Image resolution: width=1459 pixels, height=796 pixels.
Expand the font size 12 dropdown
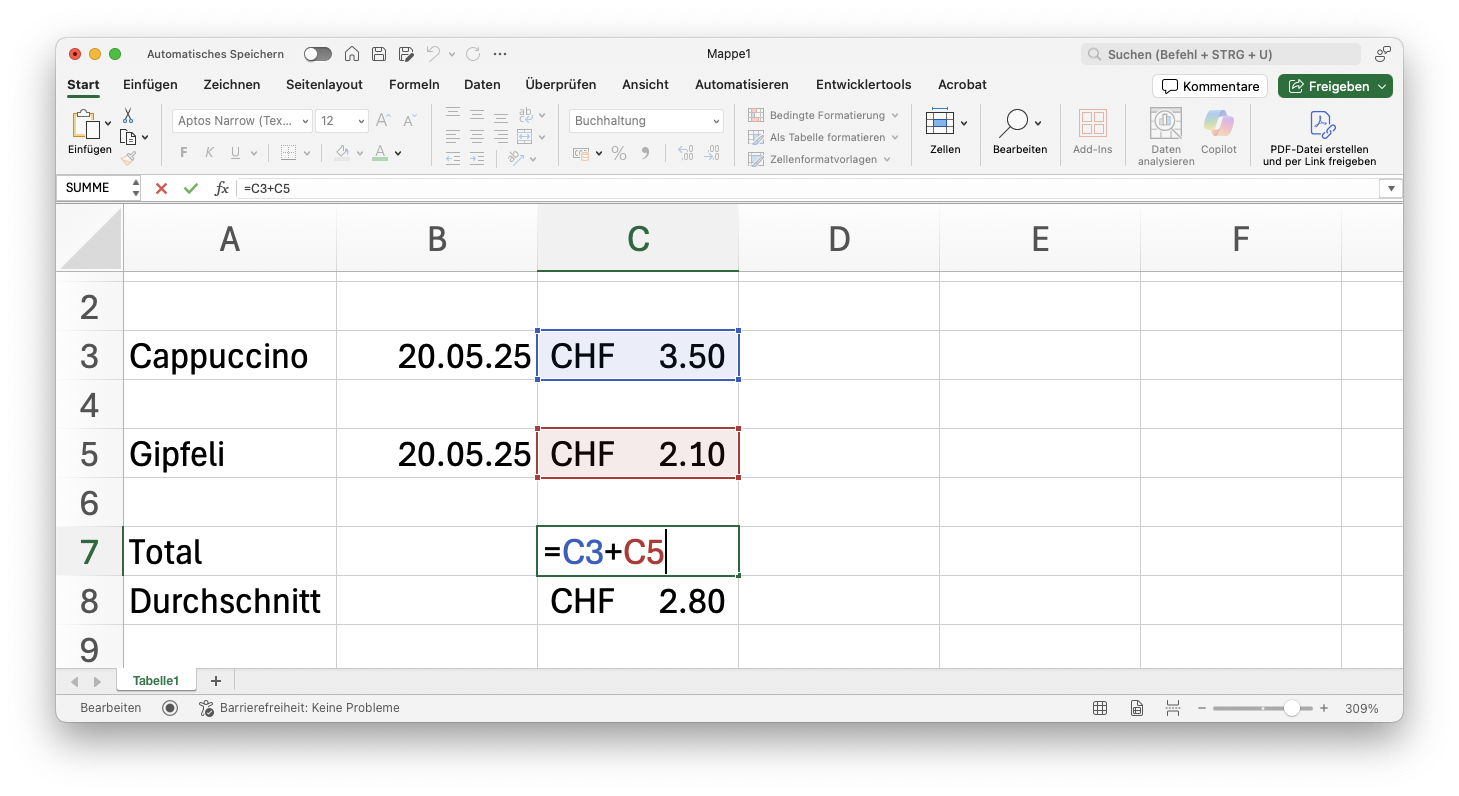click(361, 121)
